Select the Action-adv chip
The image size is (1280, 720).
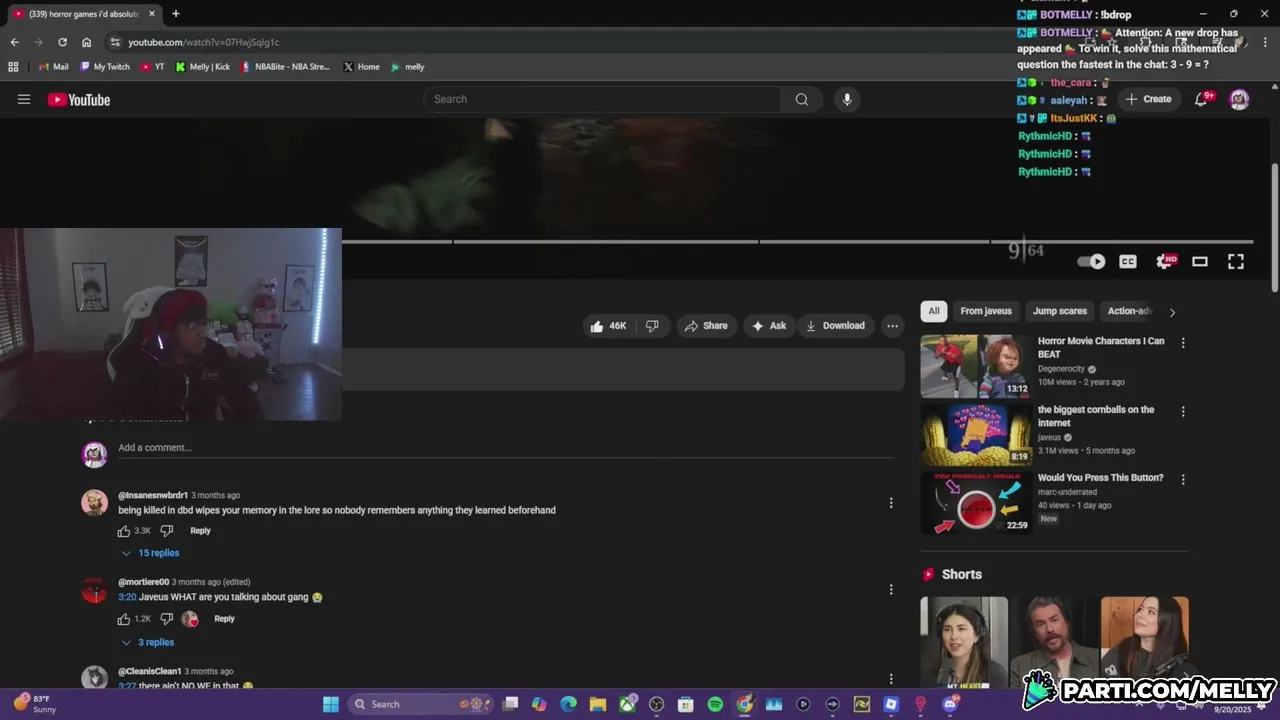pos(1129,311)
